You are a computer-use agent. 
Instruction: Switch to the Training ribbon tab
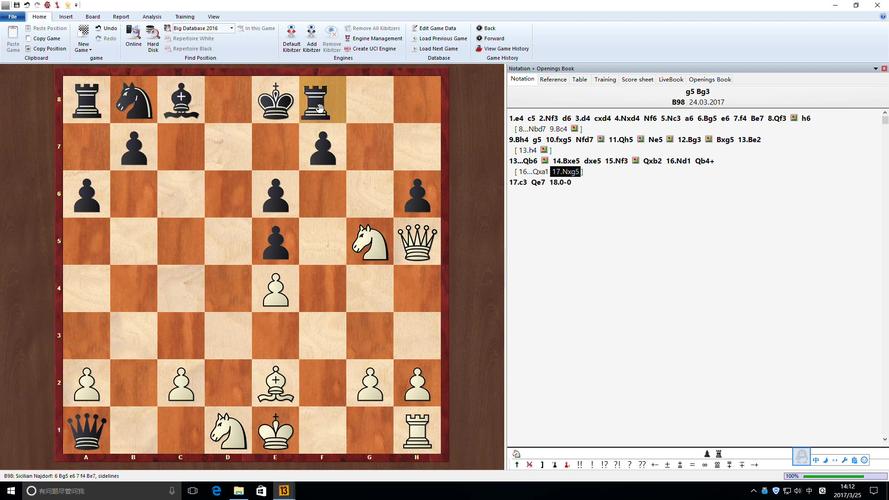pos(184,17)
